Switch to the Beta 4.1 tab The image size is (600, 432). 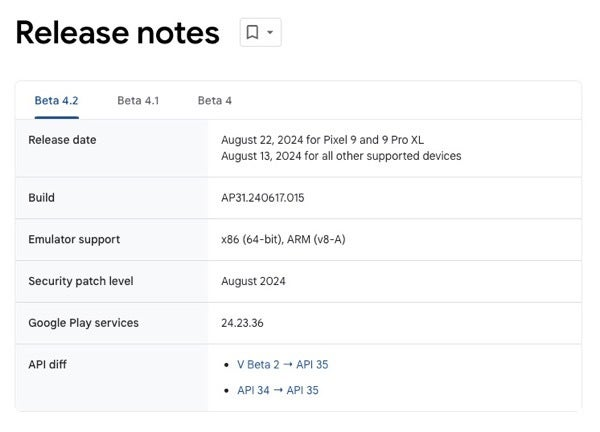click(x=138, y=100)
